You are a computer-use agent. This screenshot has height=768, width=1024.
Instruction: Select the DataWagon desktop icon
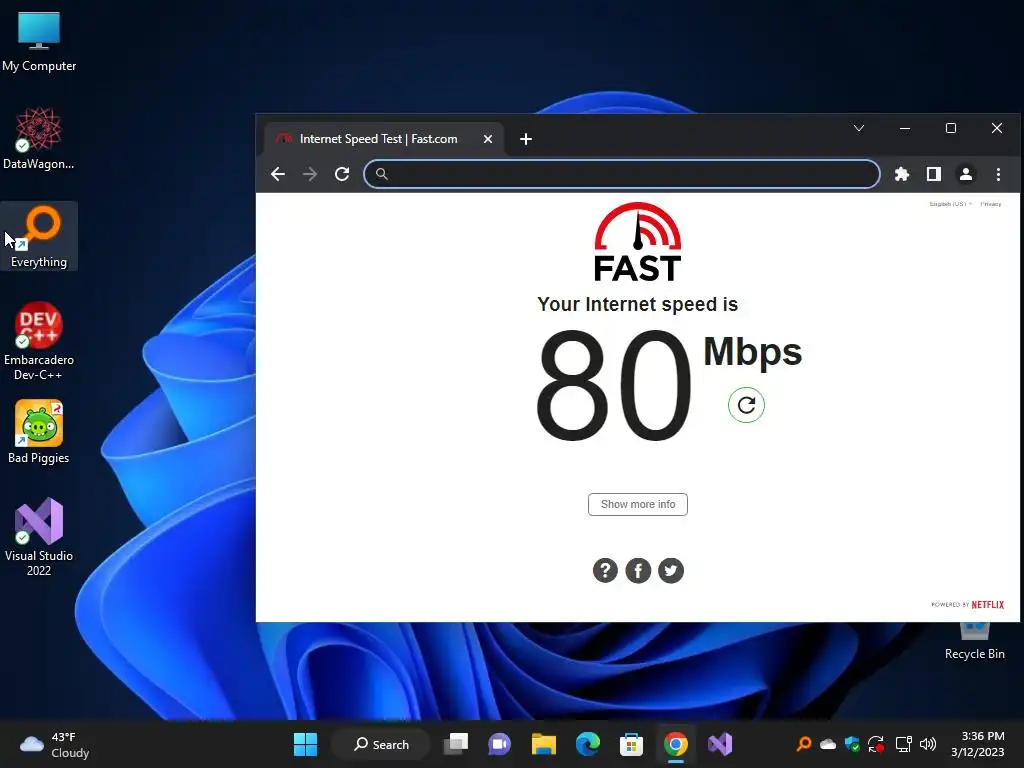coord(39,139)
